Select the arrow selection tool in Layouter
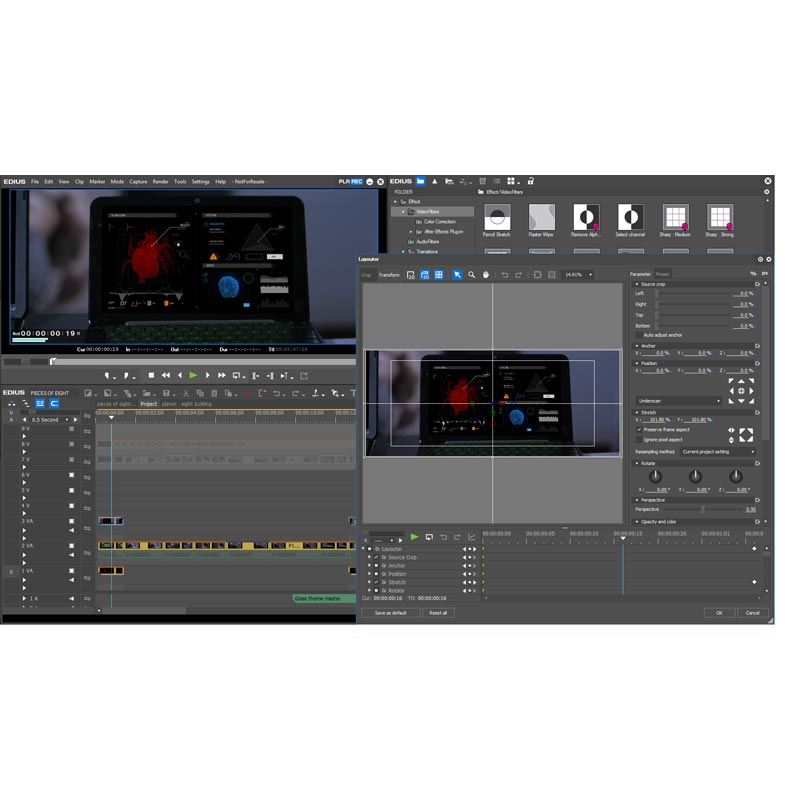Viewport: 800px width, 800px height. coord(456,274)
